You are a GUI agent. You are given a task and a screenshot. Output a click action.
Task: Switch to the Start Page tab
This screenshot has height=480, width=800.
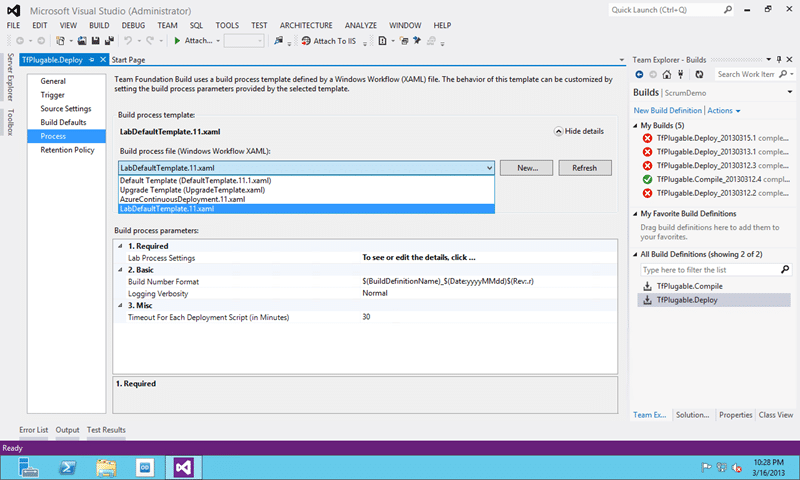pyautogui.click(x=128, y=60)
